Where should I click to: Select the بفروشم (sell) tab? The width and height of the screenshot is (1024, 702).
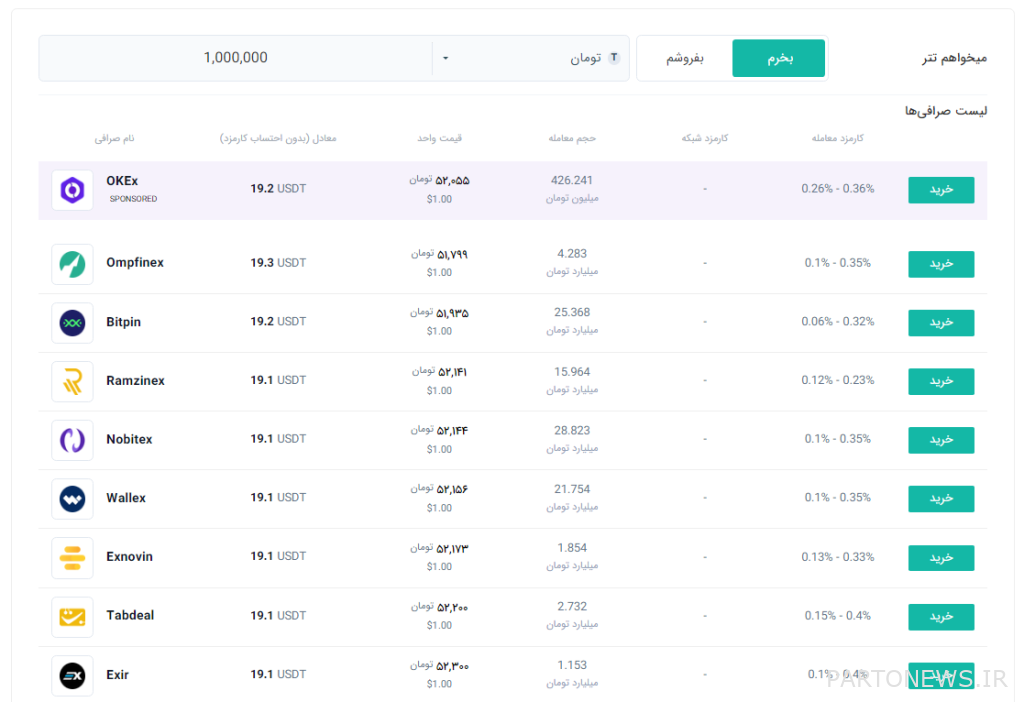[684, 58]
